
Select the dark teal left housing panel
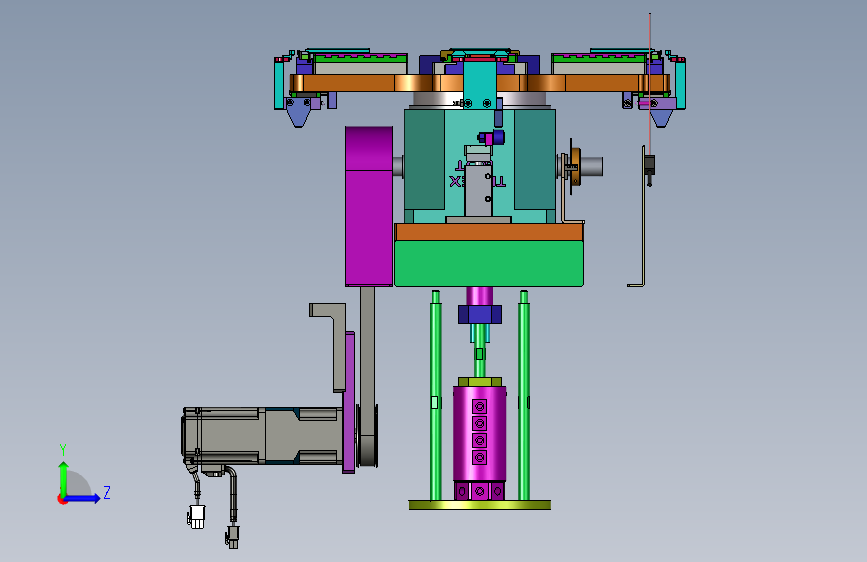coord(425,159)
